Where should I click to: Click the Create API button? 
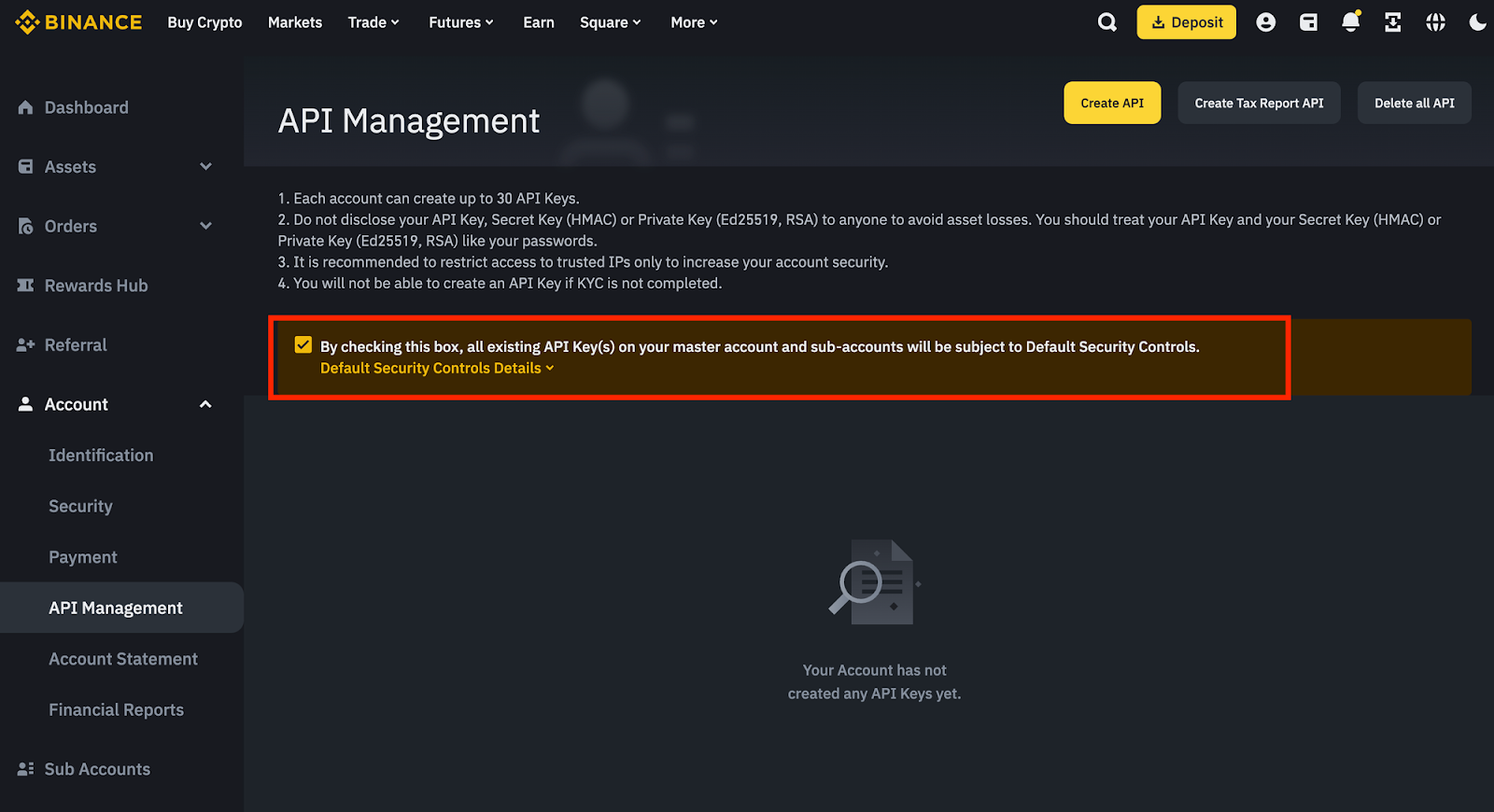click(1112, 103)
